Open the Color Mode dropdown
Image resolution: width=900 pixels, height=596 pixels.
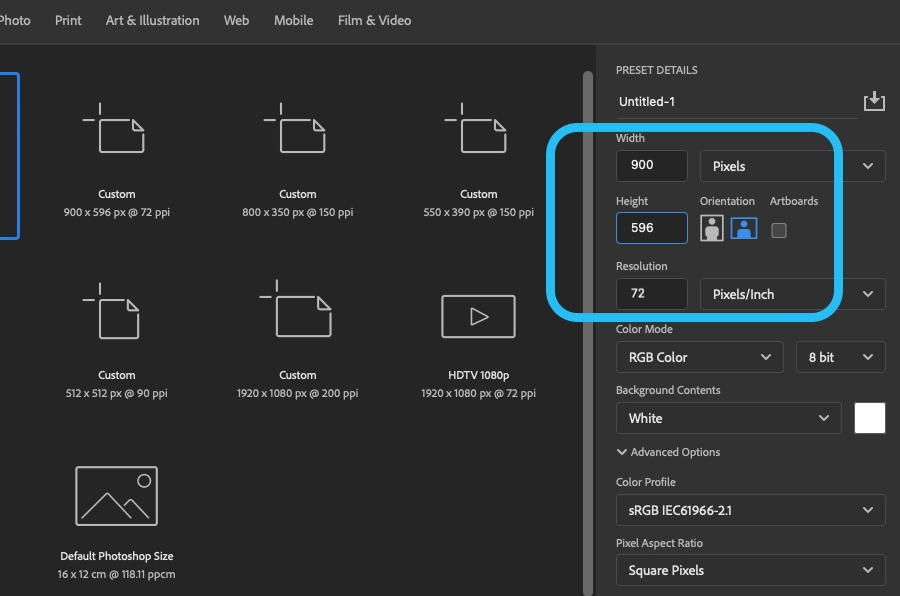pyautogui.click(x=699, y=357)
